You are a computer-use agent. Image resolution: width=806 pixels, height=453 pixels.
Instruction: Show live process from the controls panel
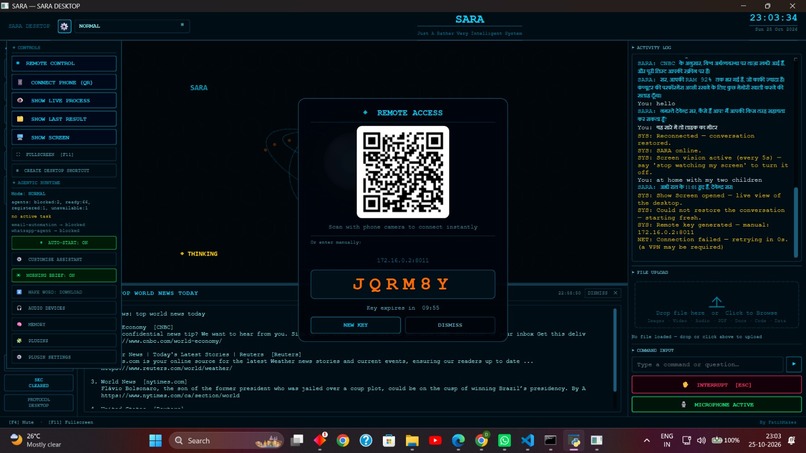pos(64,101)
